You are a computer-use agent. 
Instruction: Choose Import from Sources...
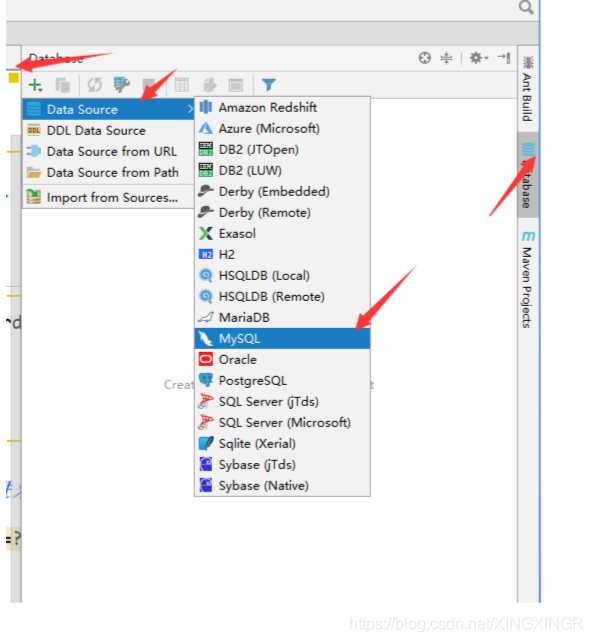(x=109, y=197)
